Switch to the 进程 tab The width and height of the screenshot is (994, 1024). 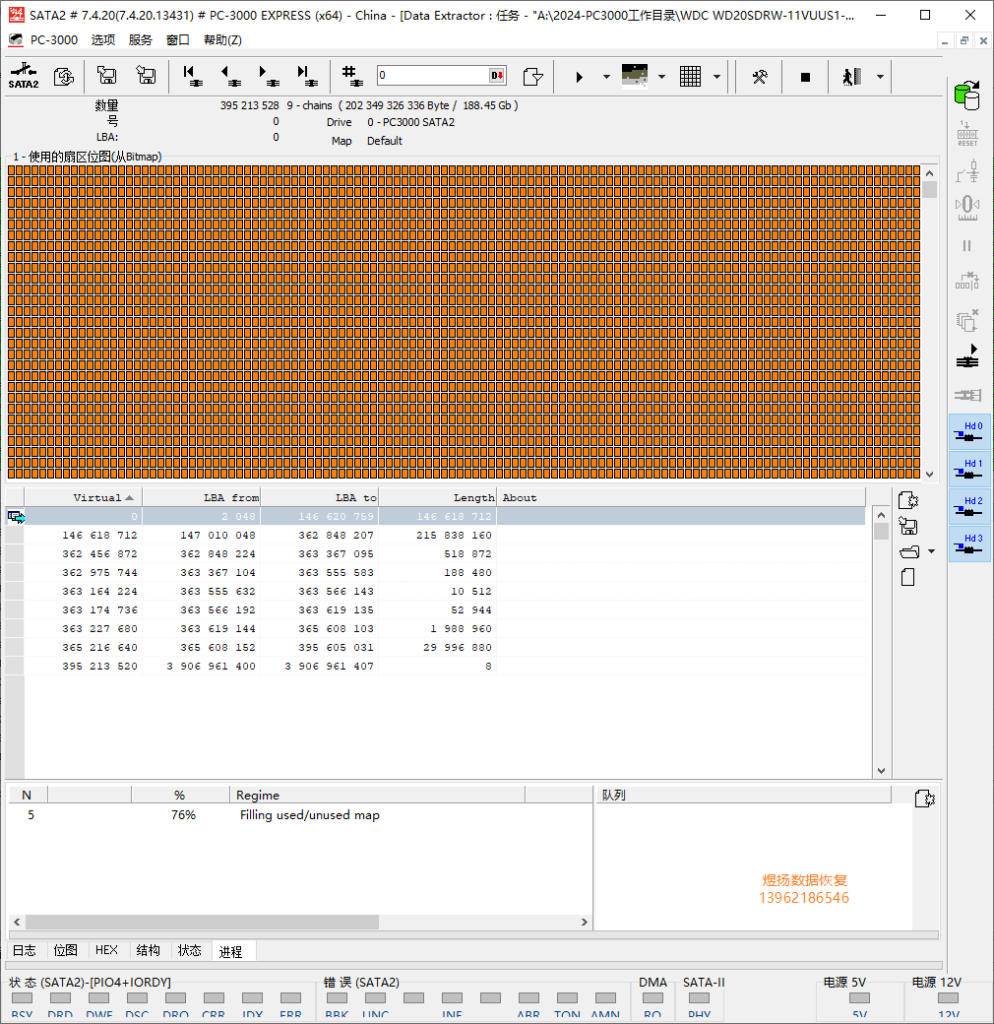point(231,952)
